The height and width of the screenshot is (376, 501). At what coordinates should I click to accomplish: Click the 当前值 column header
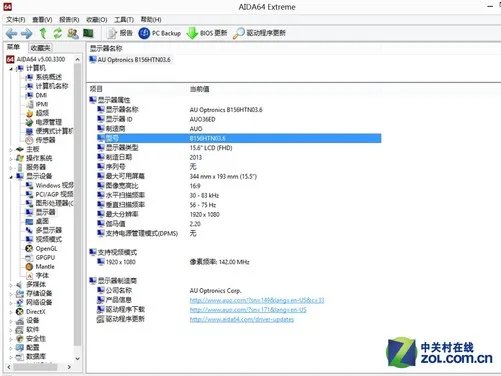(x=199, y=89)
